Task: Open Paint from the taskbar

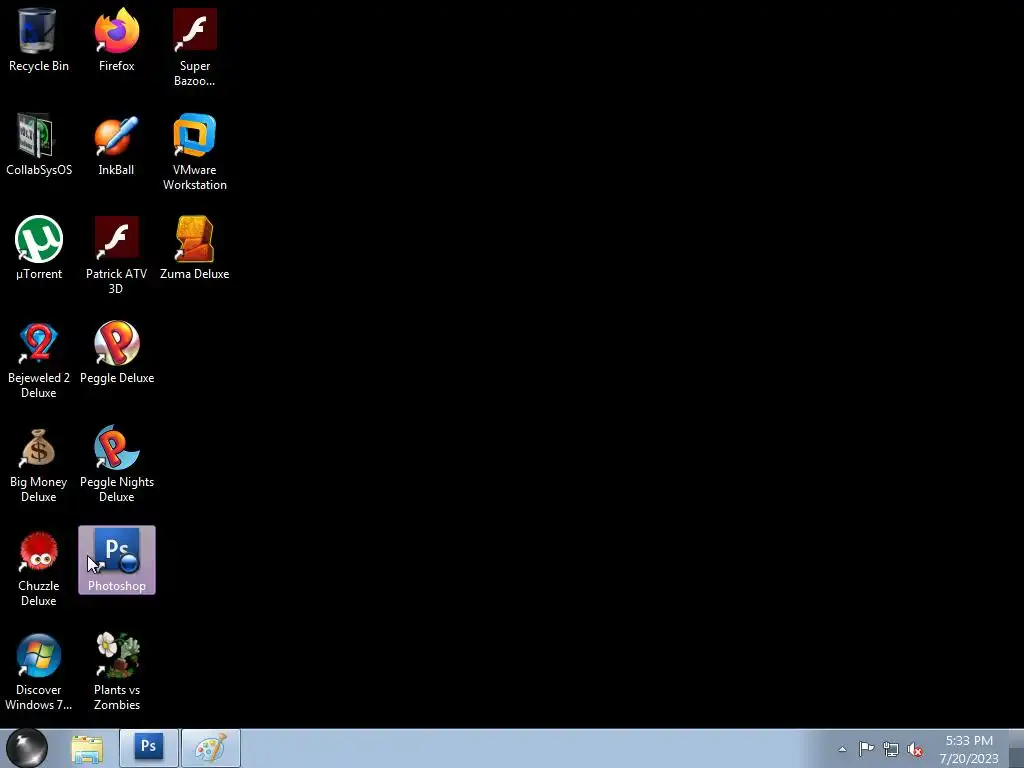Action: (x=211, y=748)
